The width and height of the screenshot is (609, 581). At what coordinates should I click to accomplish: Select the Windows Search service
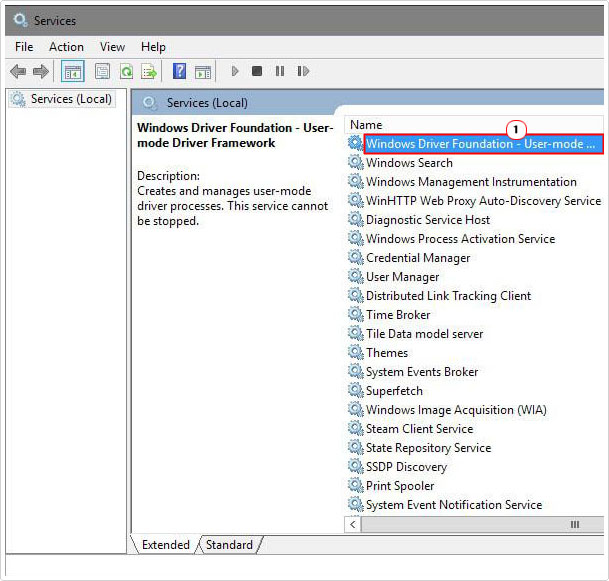click(x=409, y=163)
